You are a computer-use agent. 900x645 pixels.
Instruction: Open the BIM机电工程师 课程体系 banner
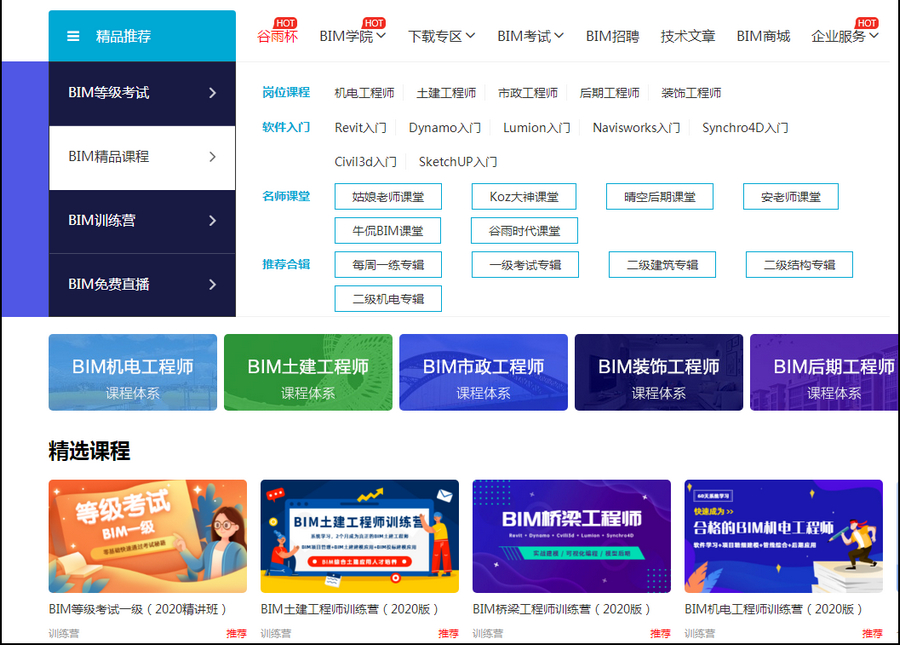[x=133, y=372]
